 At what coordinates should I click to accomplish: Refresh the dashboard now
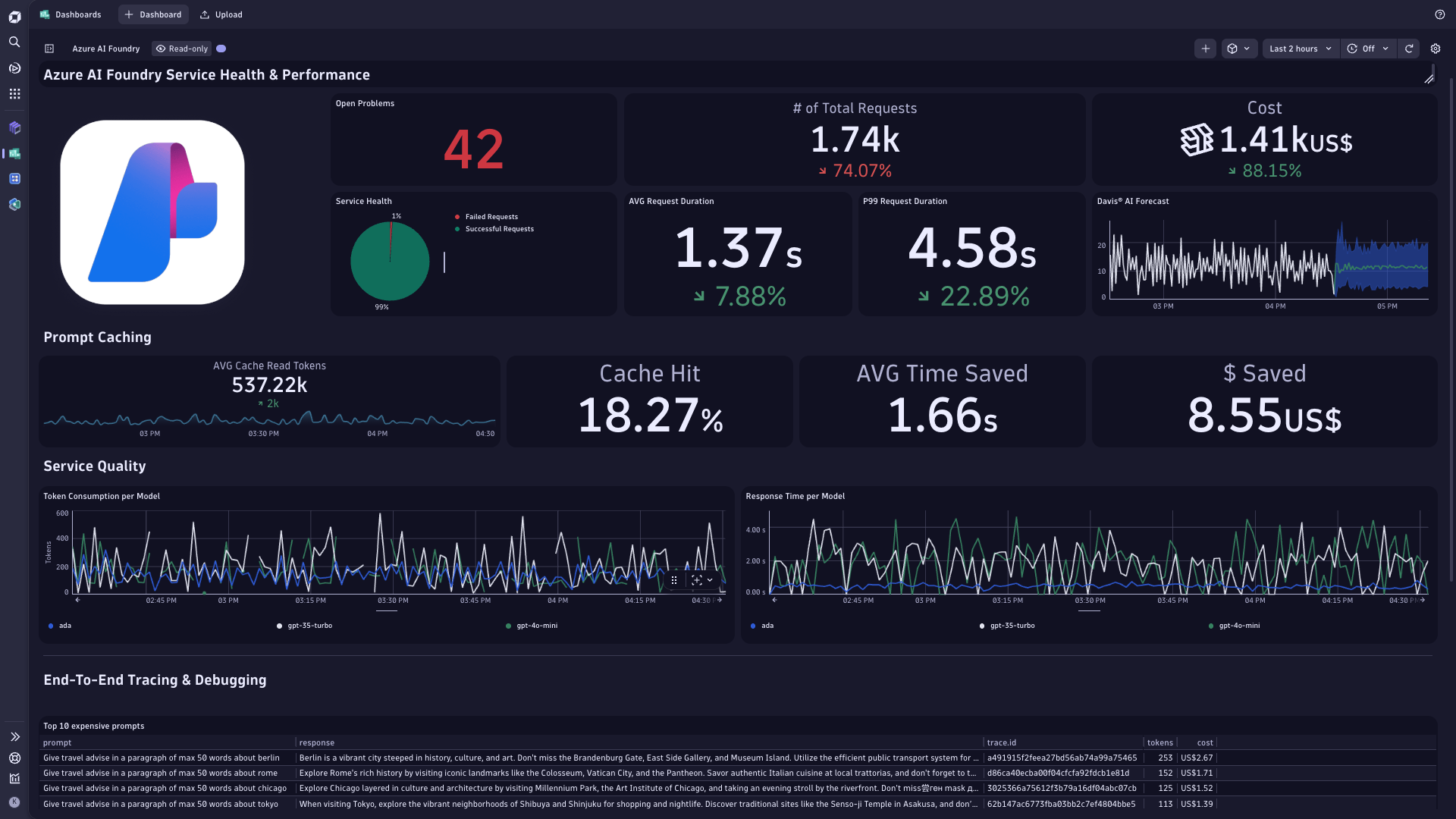coord(1409,49)
